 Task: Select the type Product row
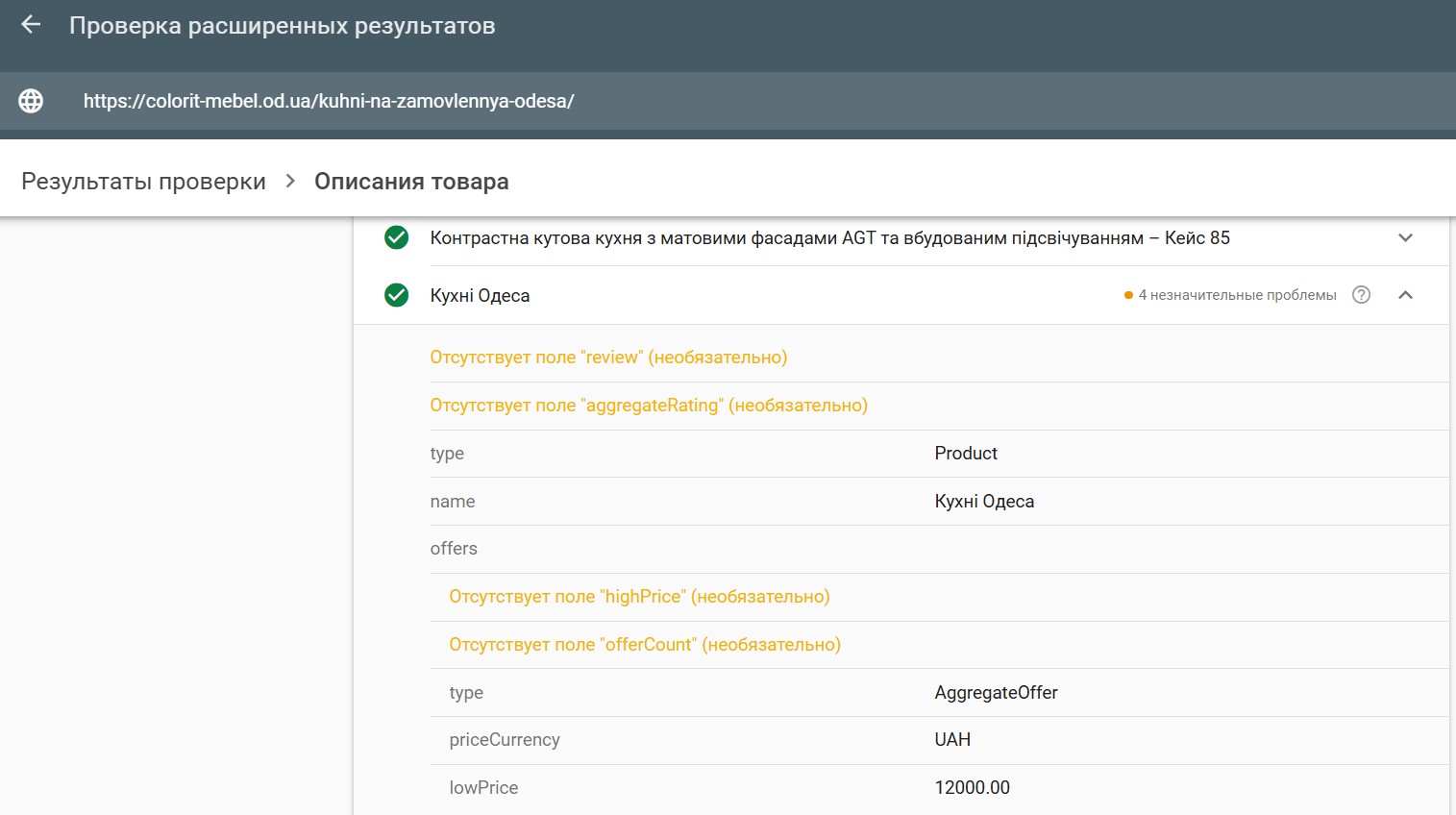point(939,454)
